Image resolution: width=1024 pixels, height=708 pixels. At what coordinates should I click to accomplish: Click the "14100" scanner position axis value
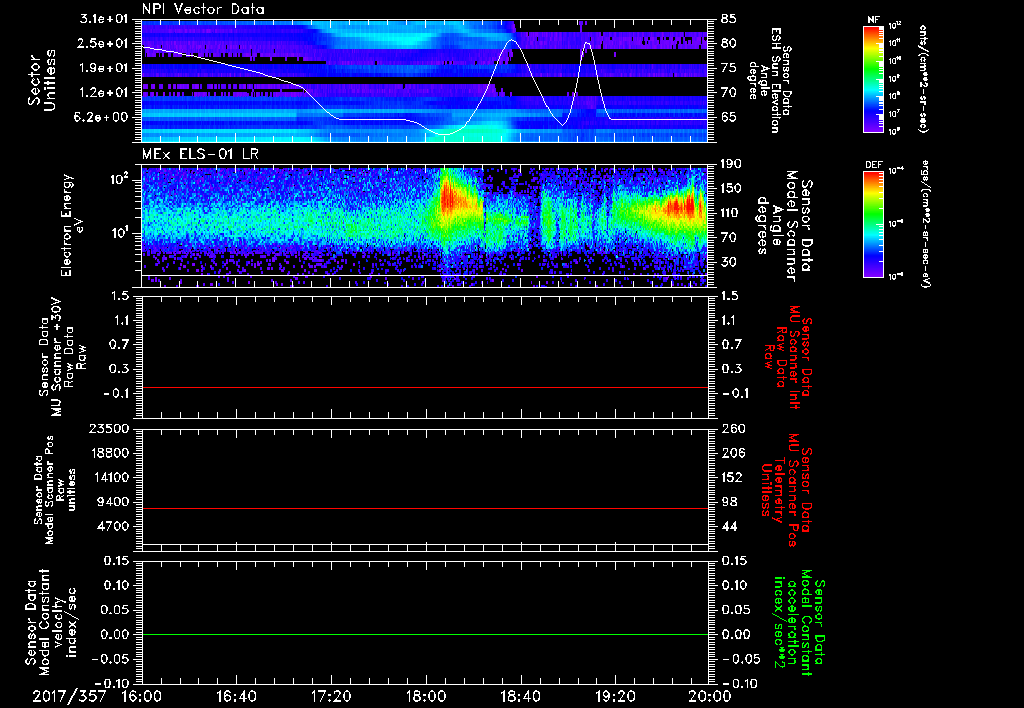coord(110,477)
